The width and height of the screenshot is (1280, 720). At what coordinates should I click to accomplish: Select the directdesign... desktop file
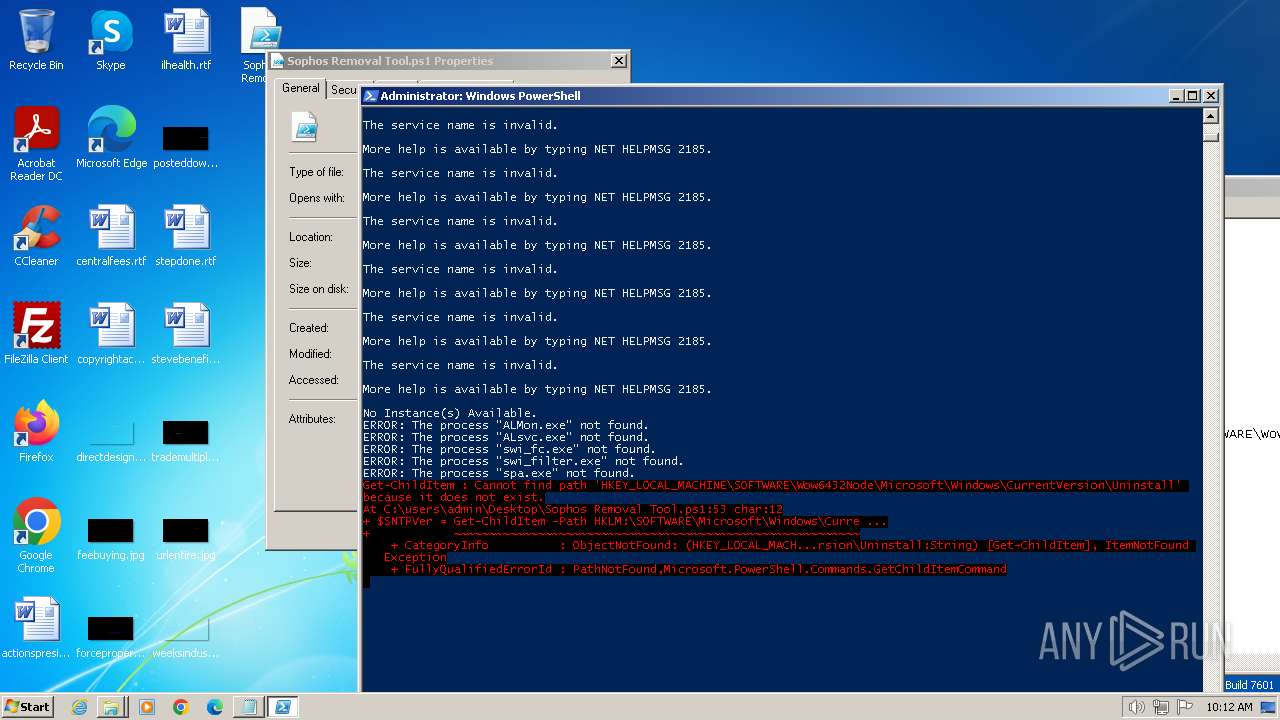coord(111,438)
